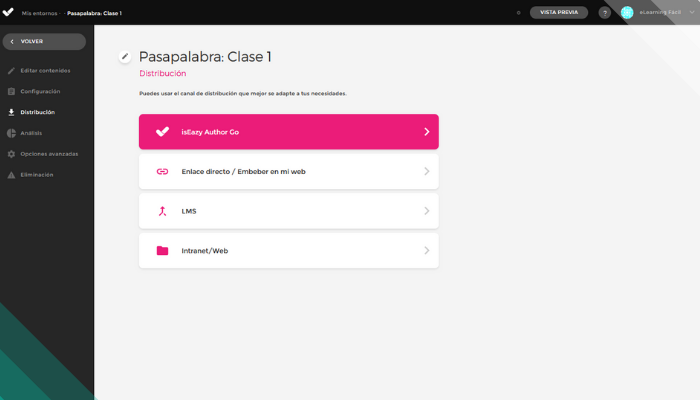This screenshot has width=700, height=400.
Task: Expand the Intranet/Web option chevron
Action: [426, 250]
